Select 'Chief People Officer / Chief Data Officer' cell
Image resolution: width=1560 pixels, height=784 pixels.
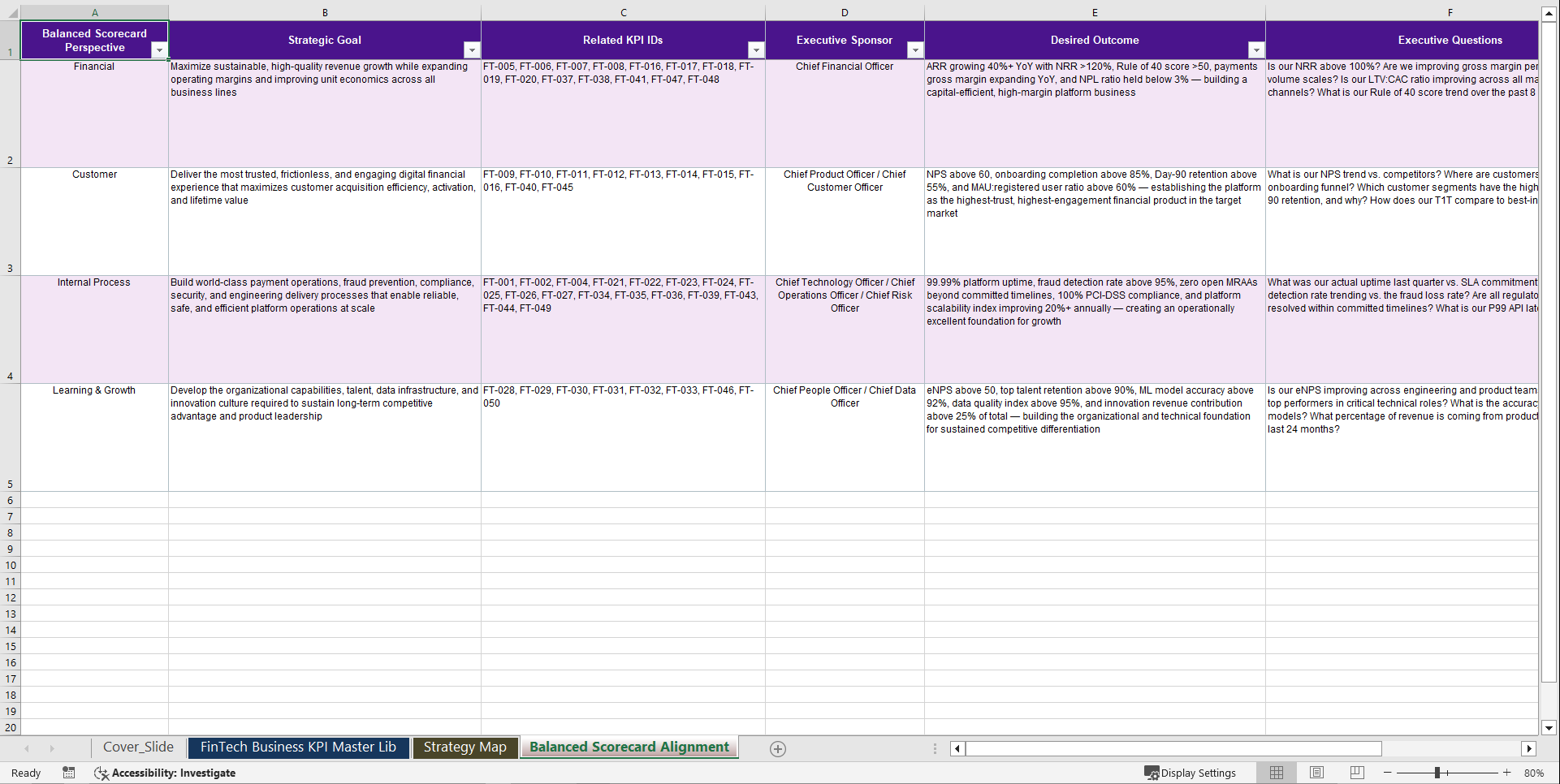845,437
